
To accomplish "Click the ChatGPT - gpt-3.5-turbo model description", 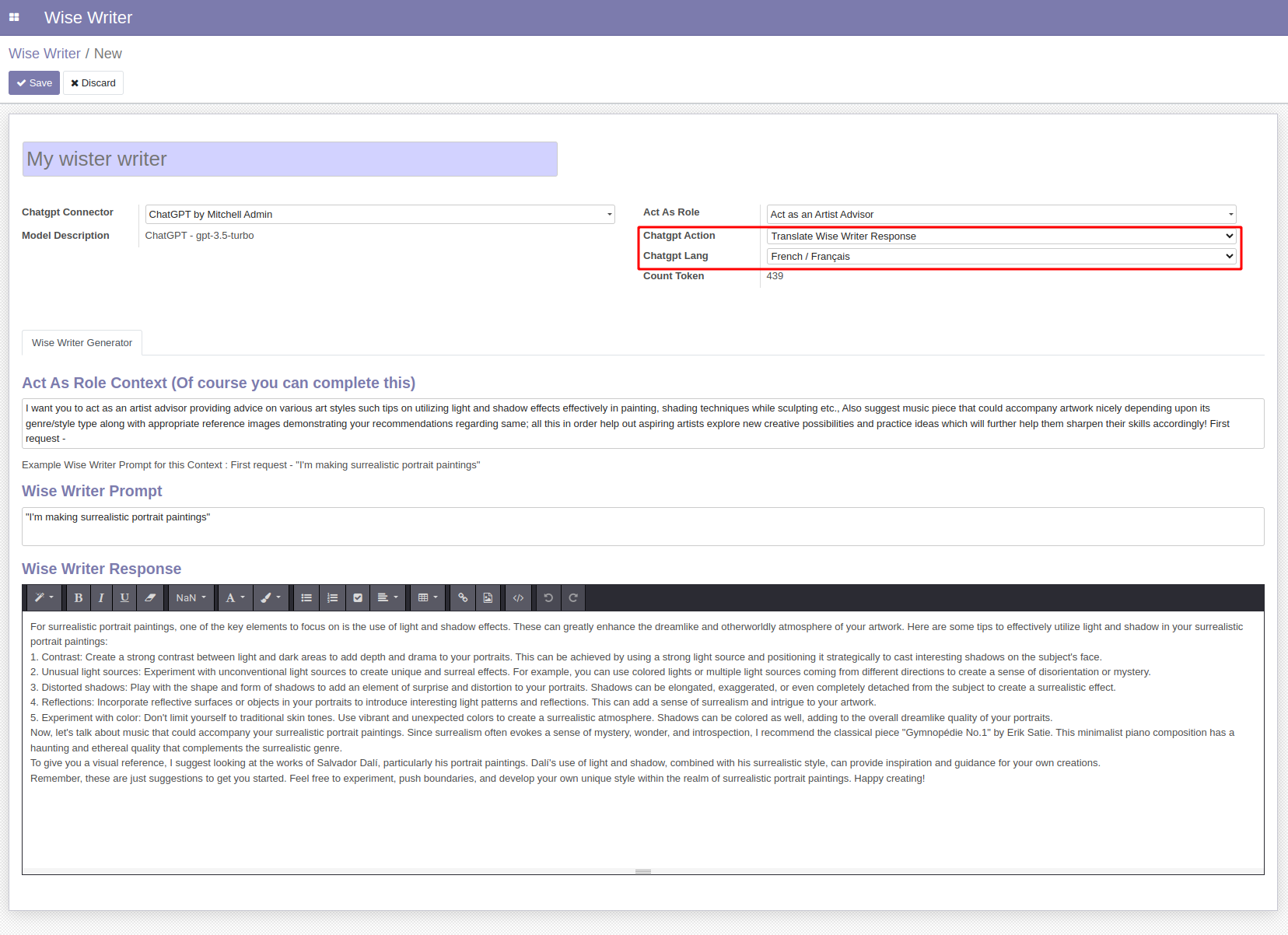I will coord(200,236).
